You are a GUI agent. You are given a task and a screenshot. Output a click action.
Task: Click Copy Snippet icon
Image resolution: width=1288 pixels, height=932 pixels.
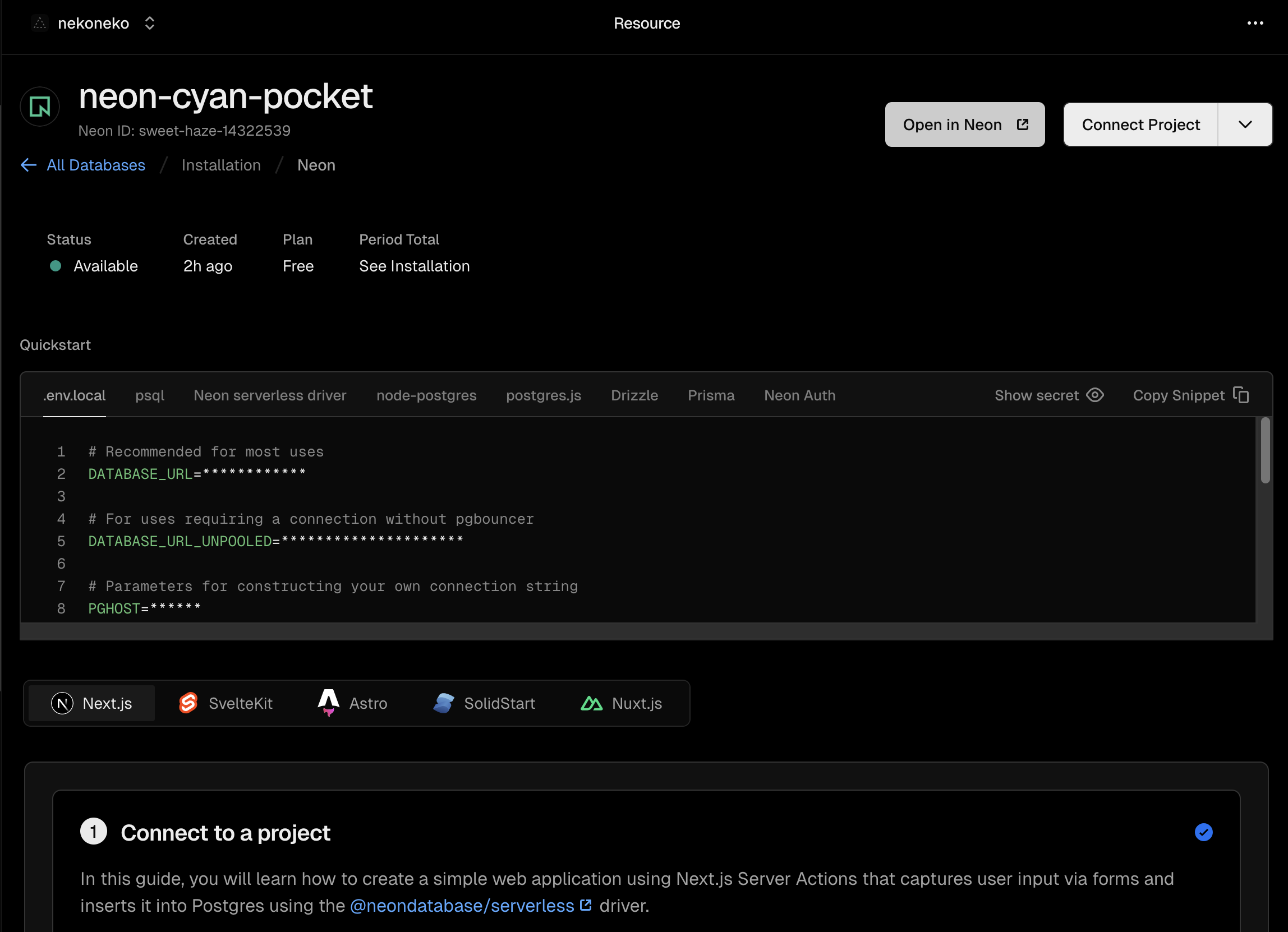[1241, 395]
